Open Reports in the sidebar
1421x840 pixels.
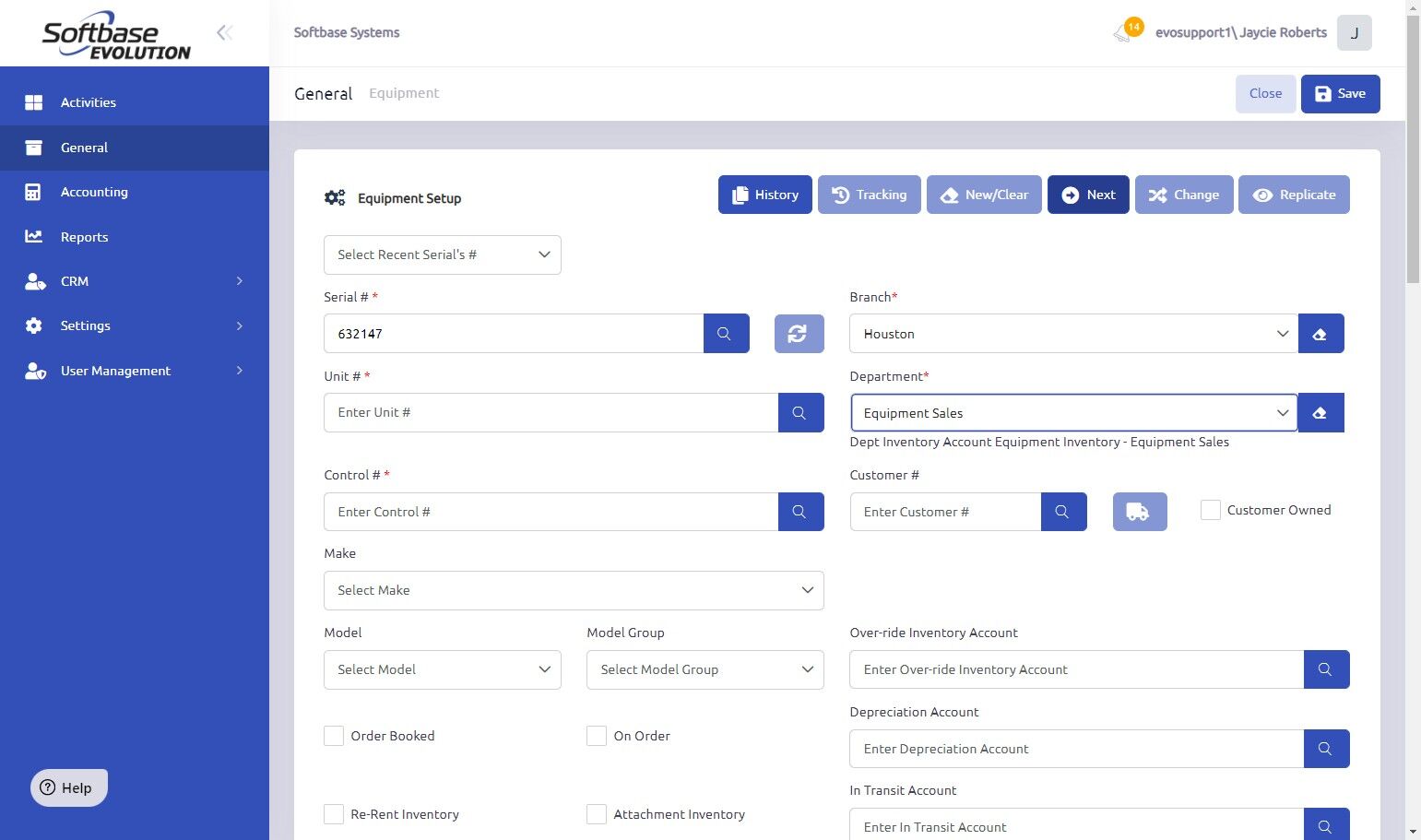(135, 237)
